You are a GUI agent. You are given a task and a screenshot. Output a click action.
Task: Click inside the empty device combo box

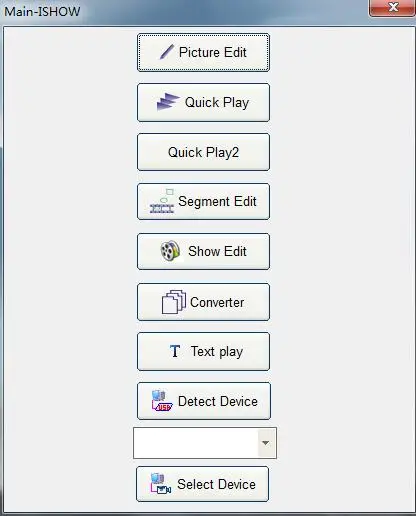(x=196, y=443)
